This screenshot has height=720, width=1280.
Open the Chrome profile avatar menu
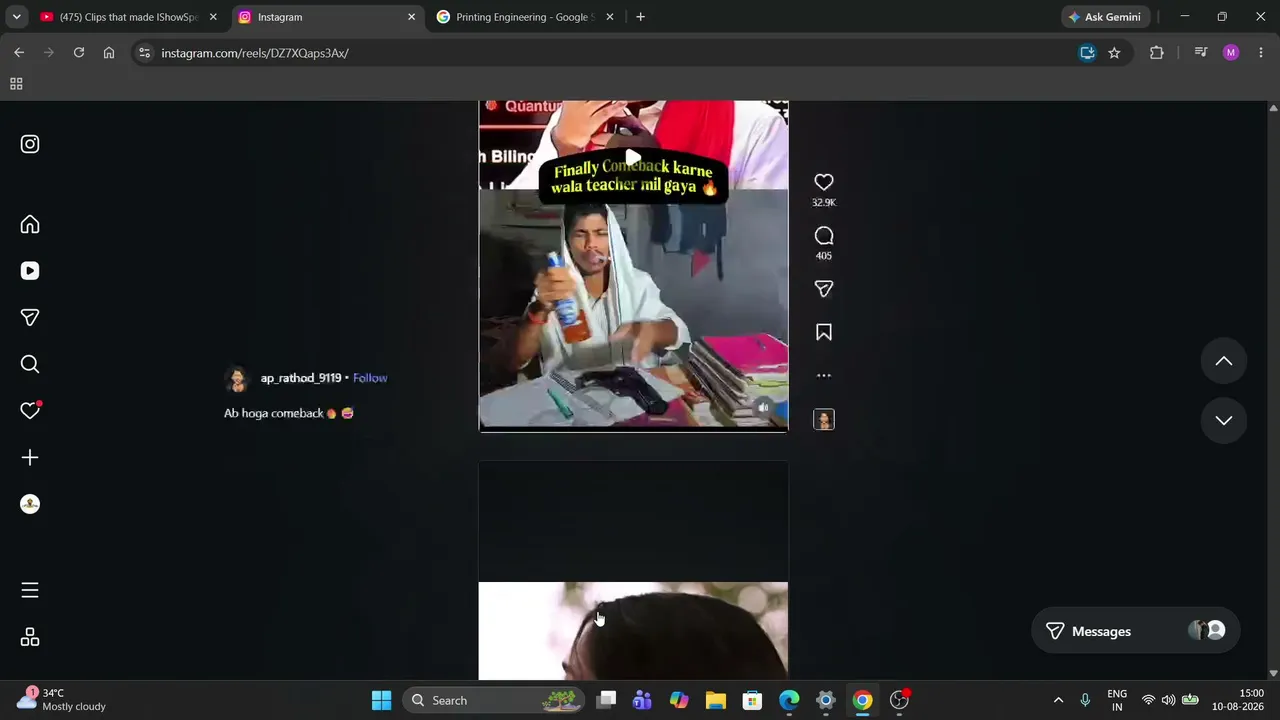click(1231, 53)
